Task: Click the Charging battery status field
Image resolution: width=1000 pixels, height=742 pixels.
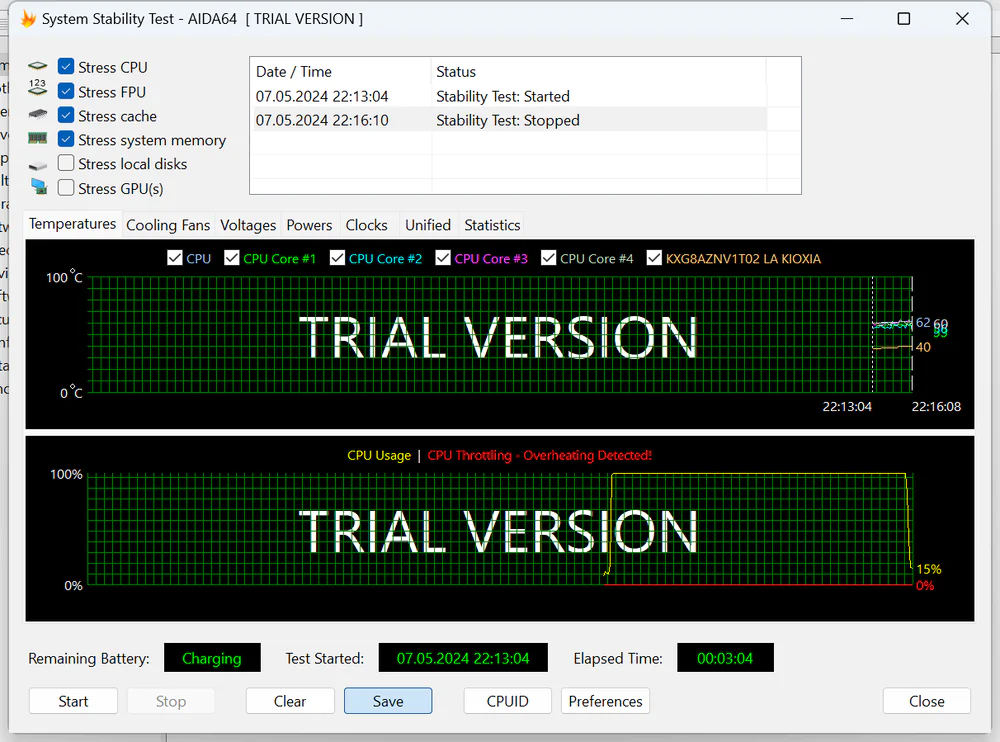Action: pyautogui.click(x=212, y=658)
